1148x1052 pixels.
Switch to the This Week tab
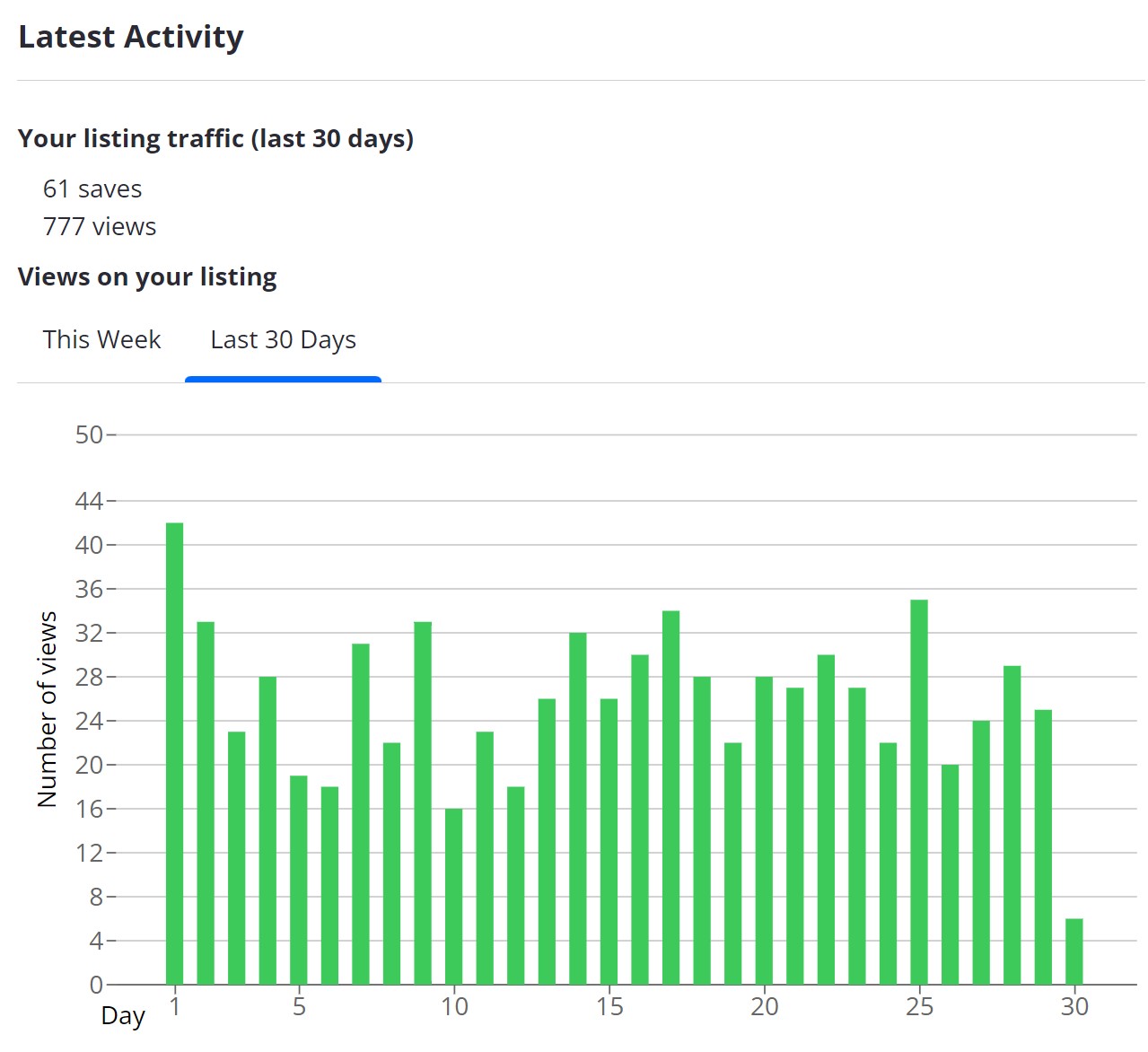[101, 340]
